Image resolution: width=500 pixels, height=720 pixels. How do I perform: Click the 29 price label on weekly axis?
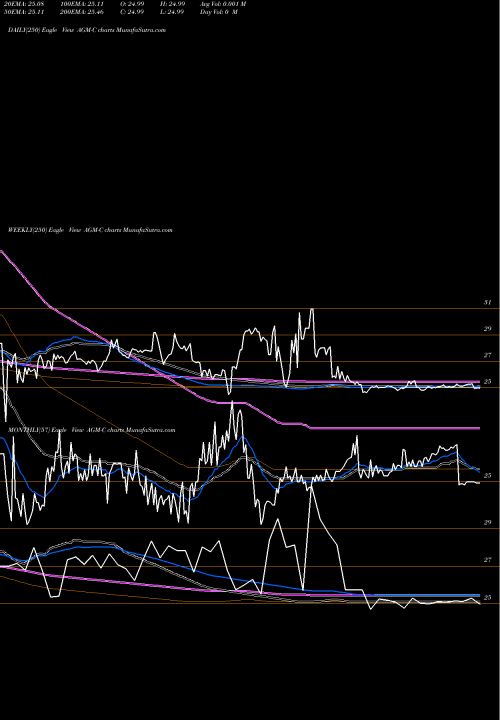487,329
